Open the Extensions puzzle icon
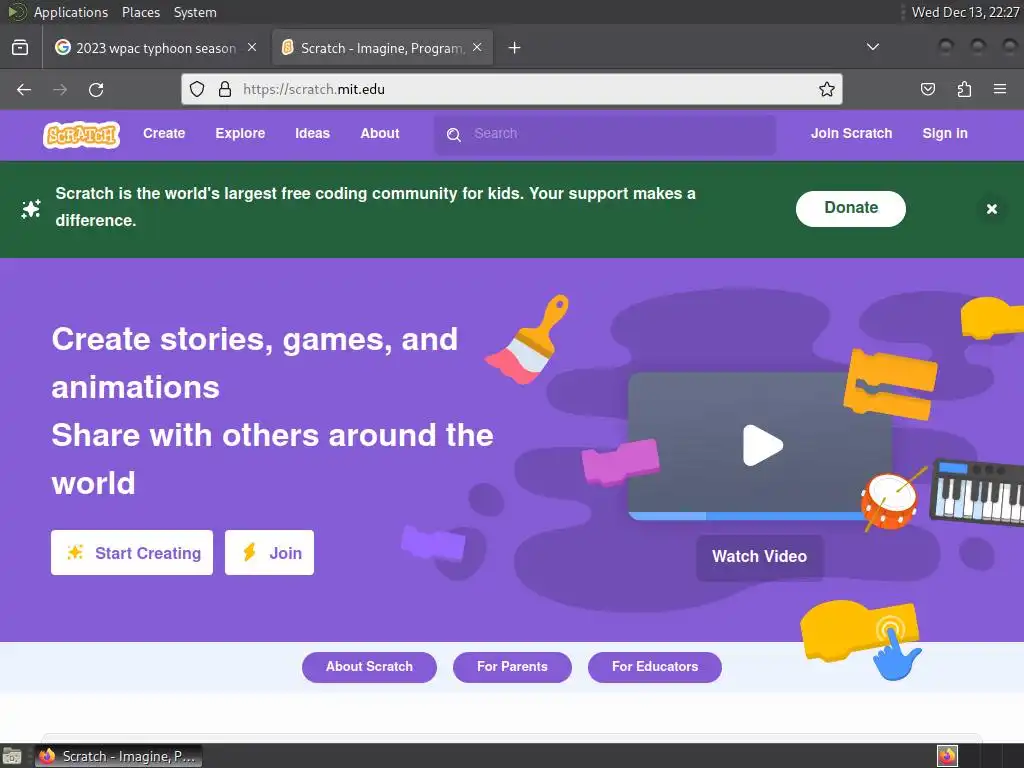The width and height of the screenshot is (1024, 768). 964,89
